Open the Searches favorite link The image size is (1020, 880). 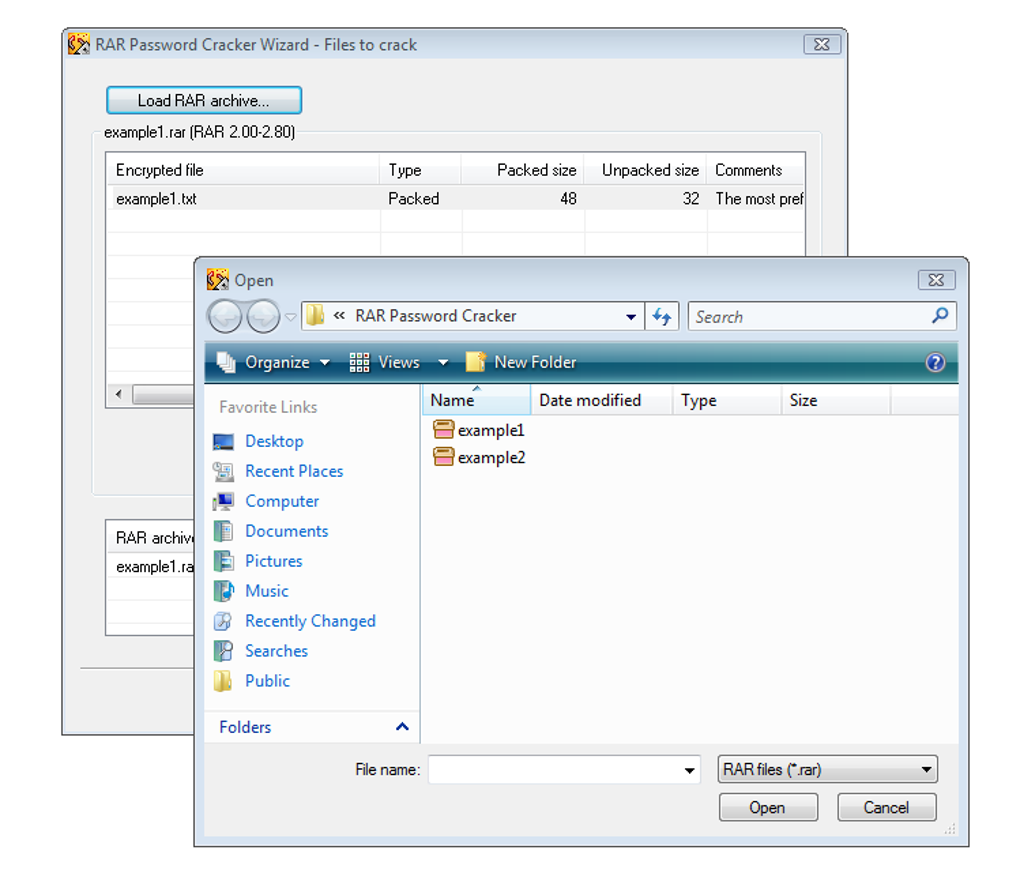click(x=276, y=650)
